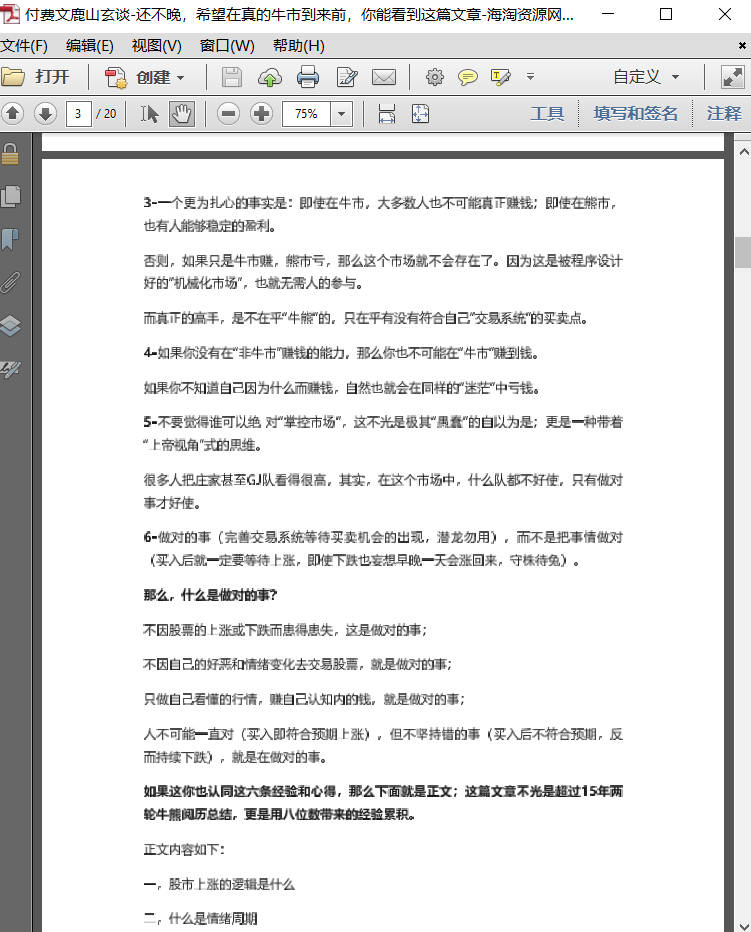This screenshot has height=932, width=751.
Task: Click the line 一，股市上涨的逻辑是什么
Action: pyautogui.click(x=219, y=884)
